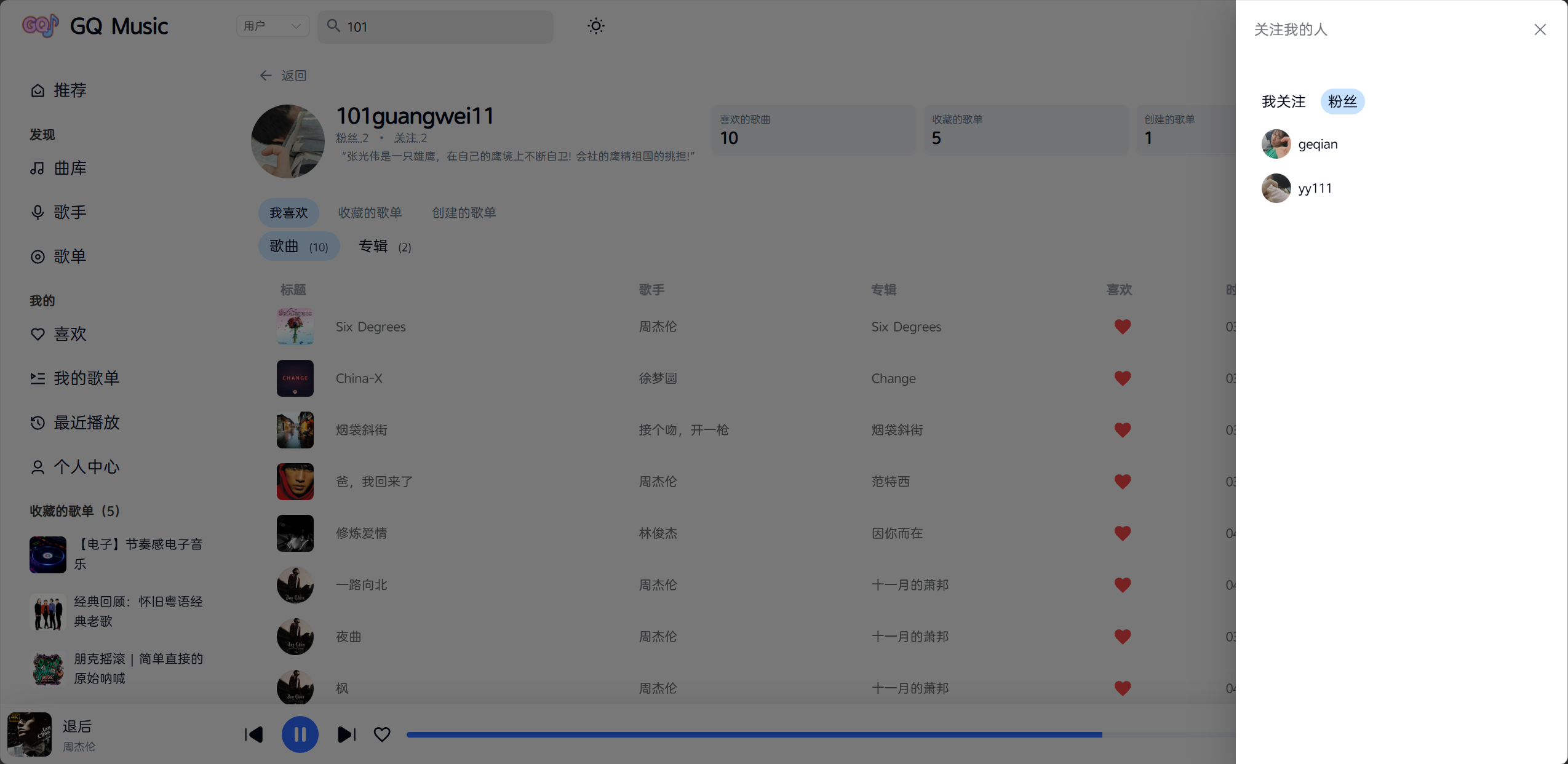Image resolution: width=1568 pixels, height=764 pixels.
Task: Toggle the light/dark theme sun icon
Action: 595,26
